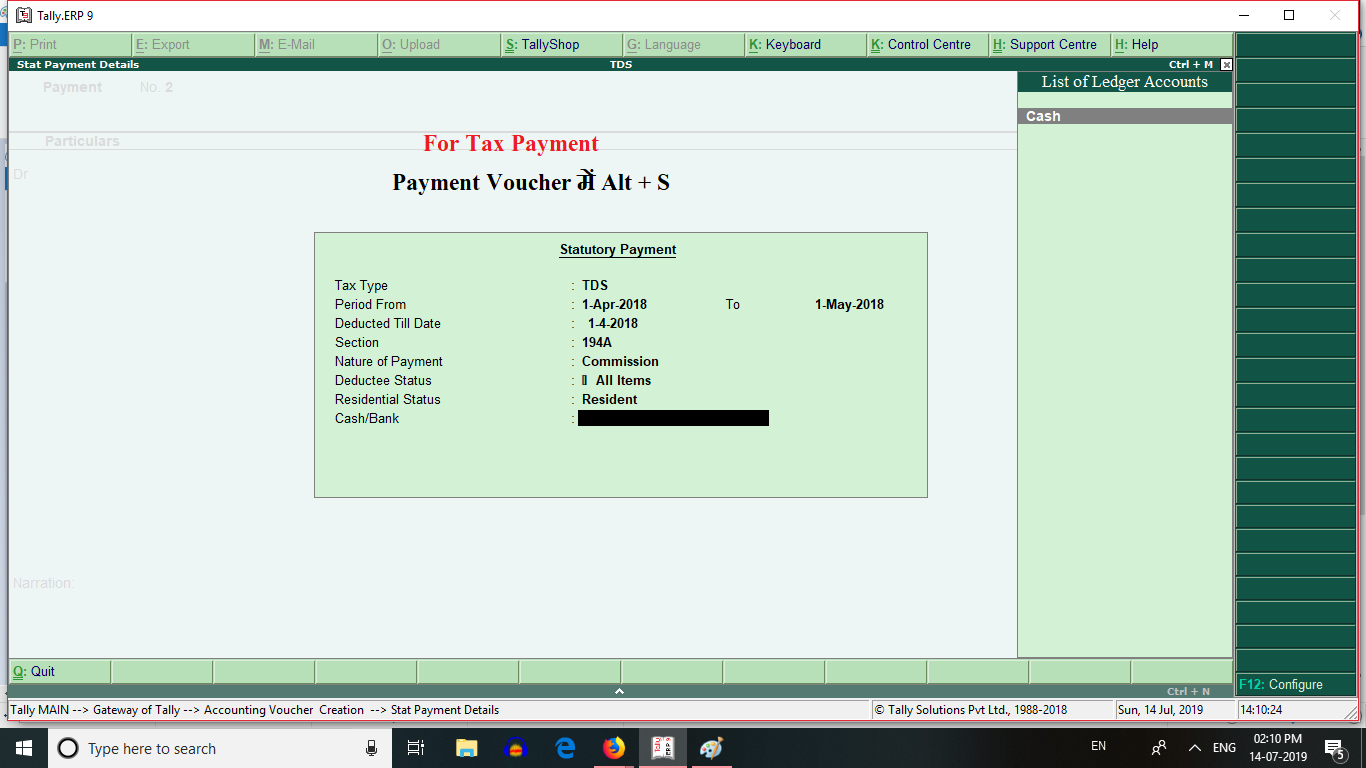Viewport: 1366px width, 768px height.
Task: Open Task View from the taskbar
Action: click(x=415, y=748)
